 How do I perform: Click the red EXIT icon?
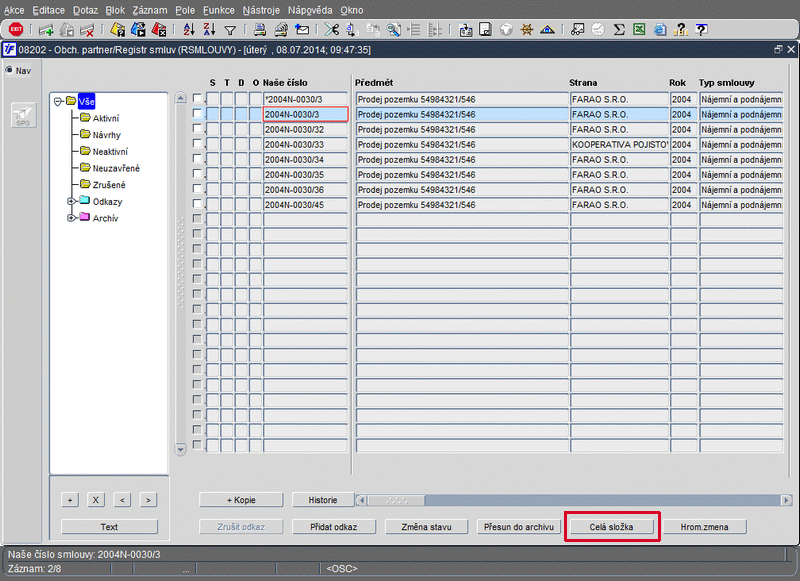pos(16,30)
